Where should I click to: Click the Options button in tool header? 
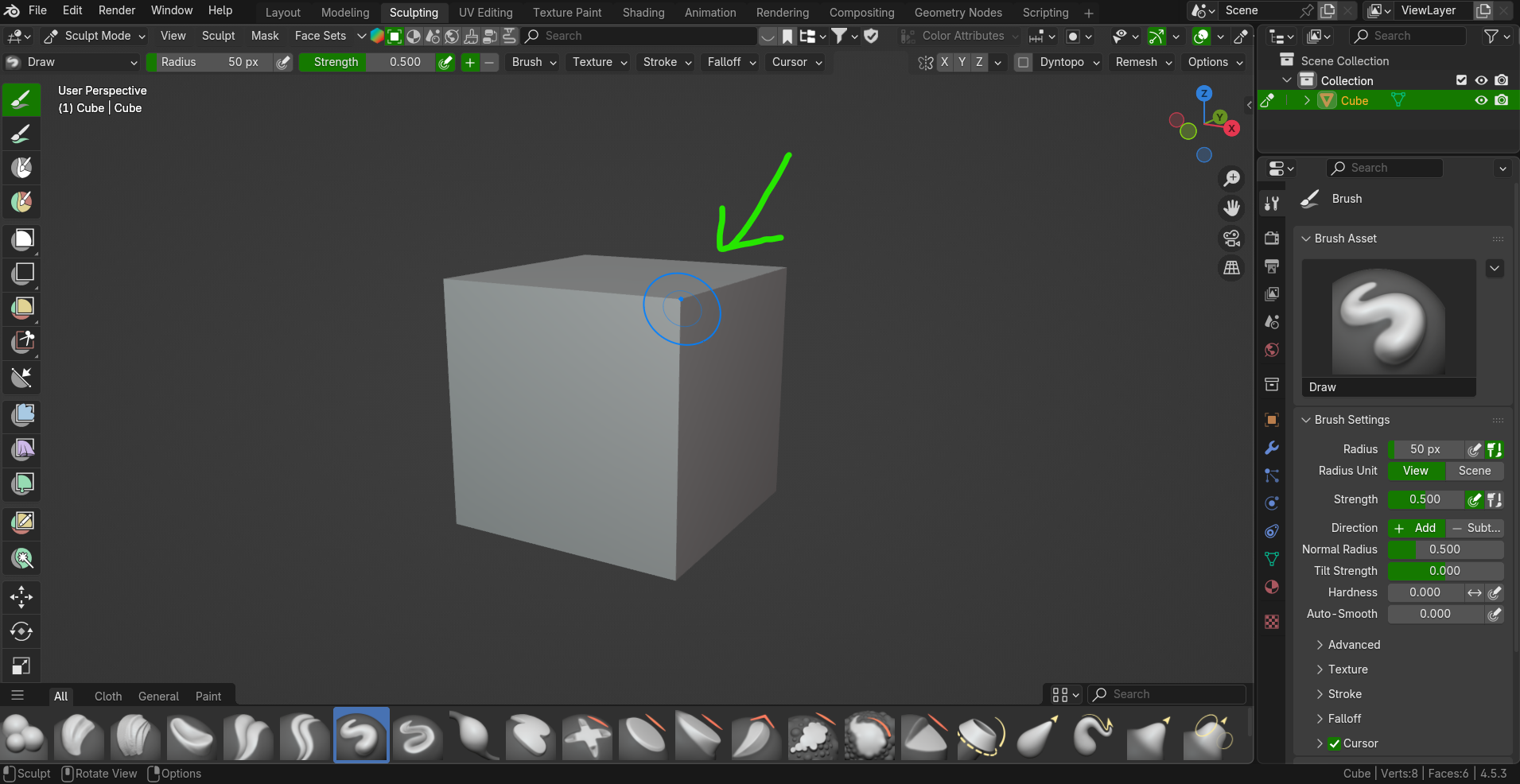pyautogui.click(x=1215, y=62)
